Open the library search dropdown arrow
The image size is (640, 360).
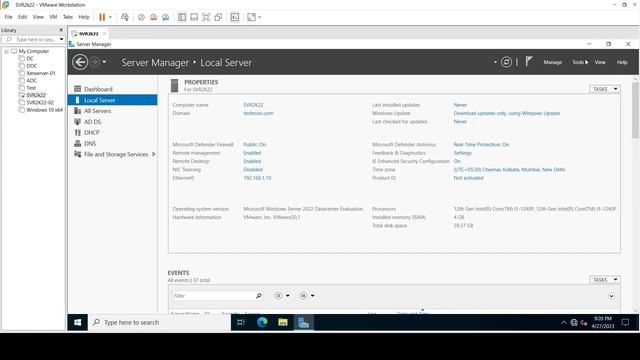61,40
